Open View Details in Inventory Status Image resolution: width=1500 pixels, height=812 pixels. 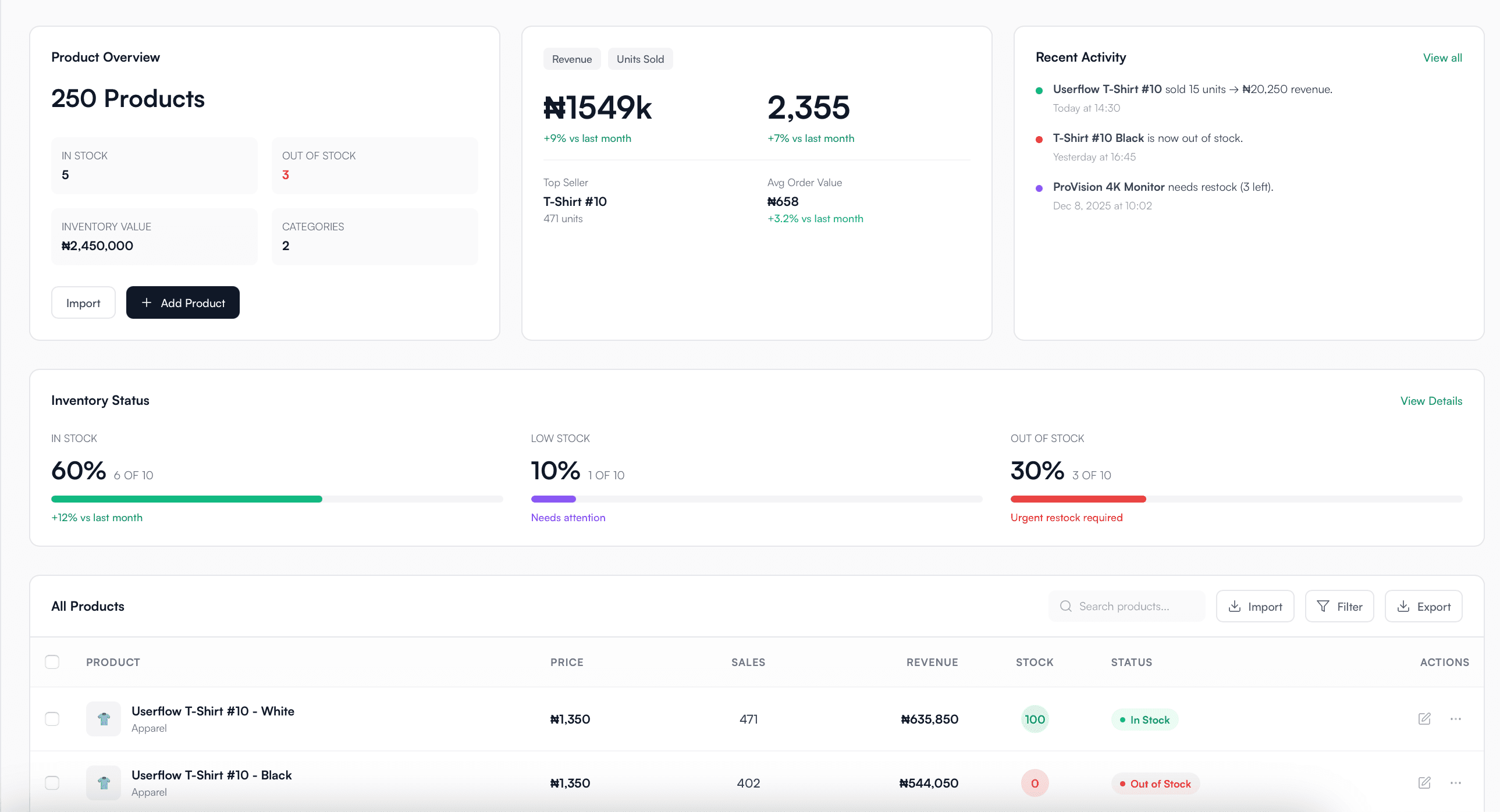[x=1431, y=400]
